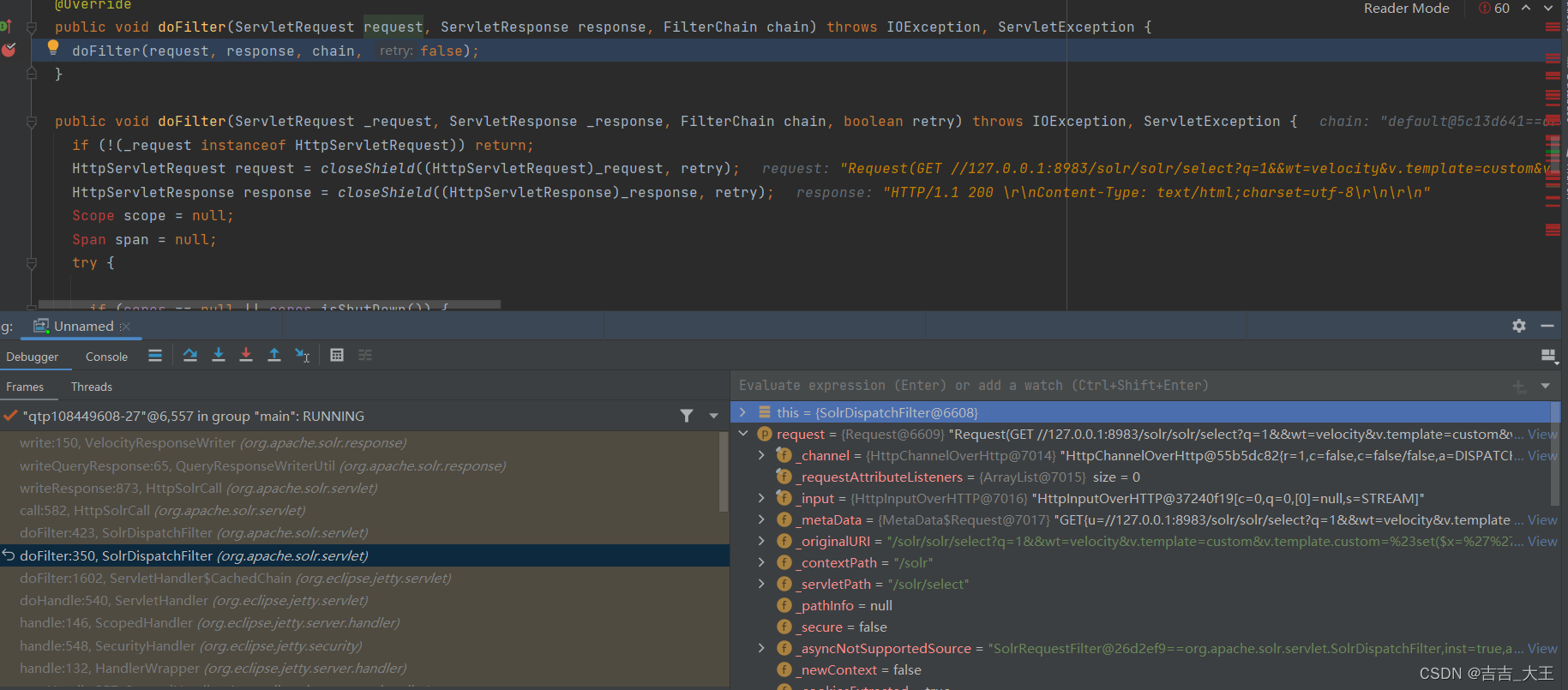The width and height of the screenshot is (1568, 690).
Task: Click View link for the _originalURI field
Action: point(1542,542)
